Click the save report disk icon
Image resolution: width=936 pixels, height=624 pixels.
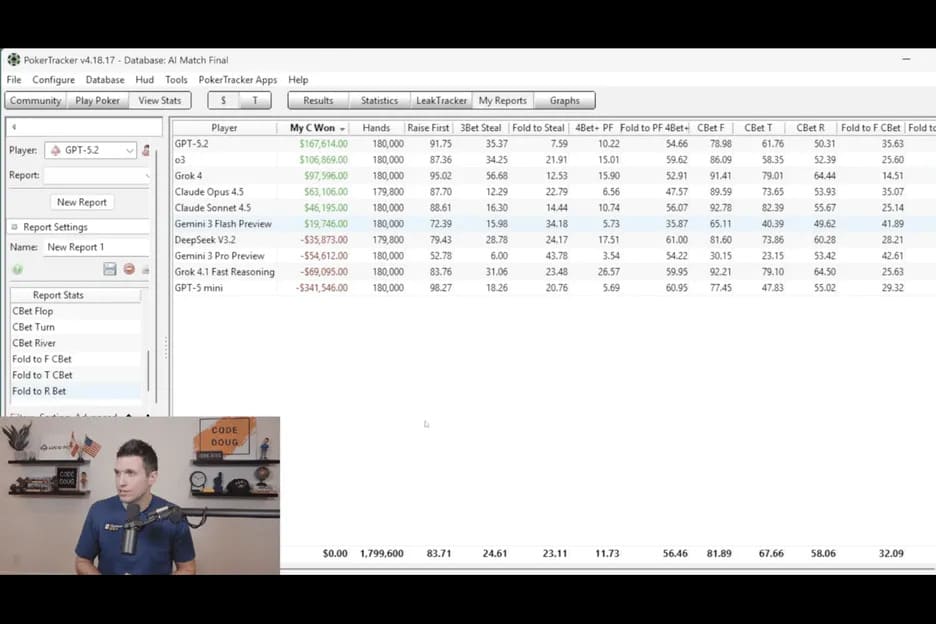point(110,270)
